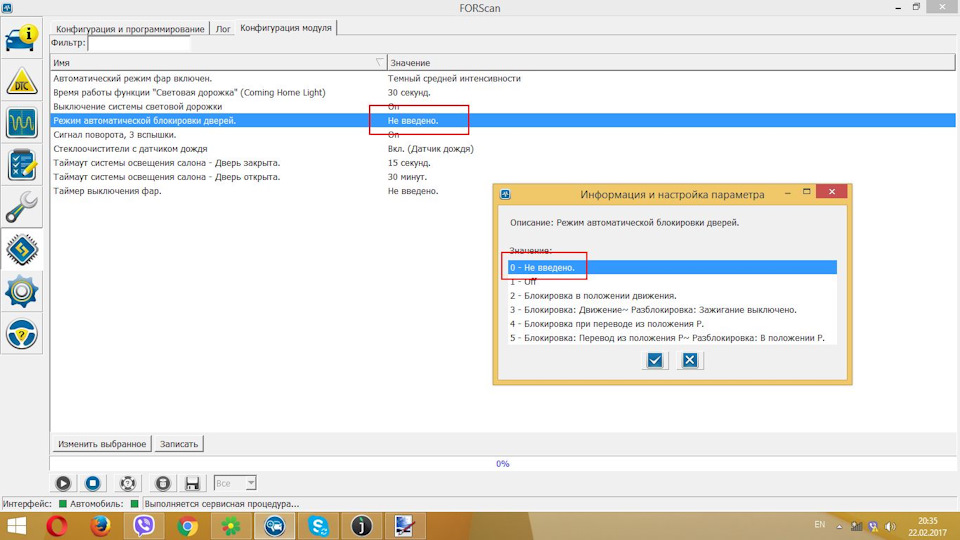Image resolution: width=960 pixels, height=540 pixels.
Task: Select '4 - Блокировка при переводе из положения P.'
Action: point(672,324)
